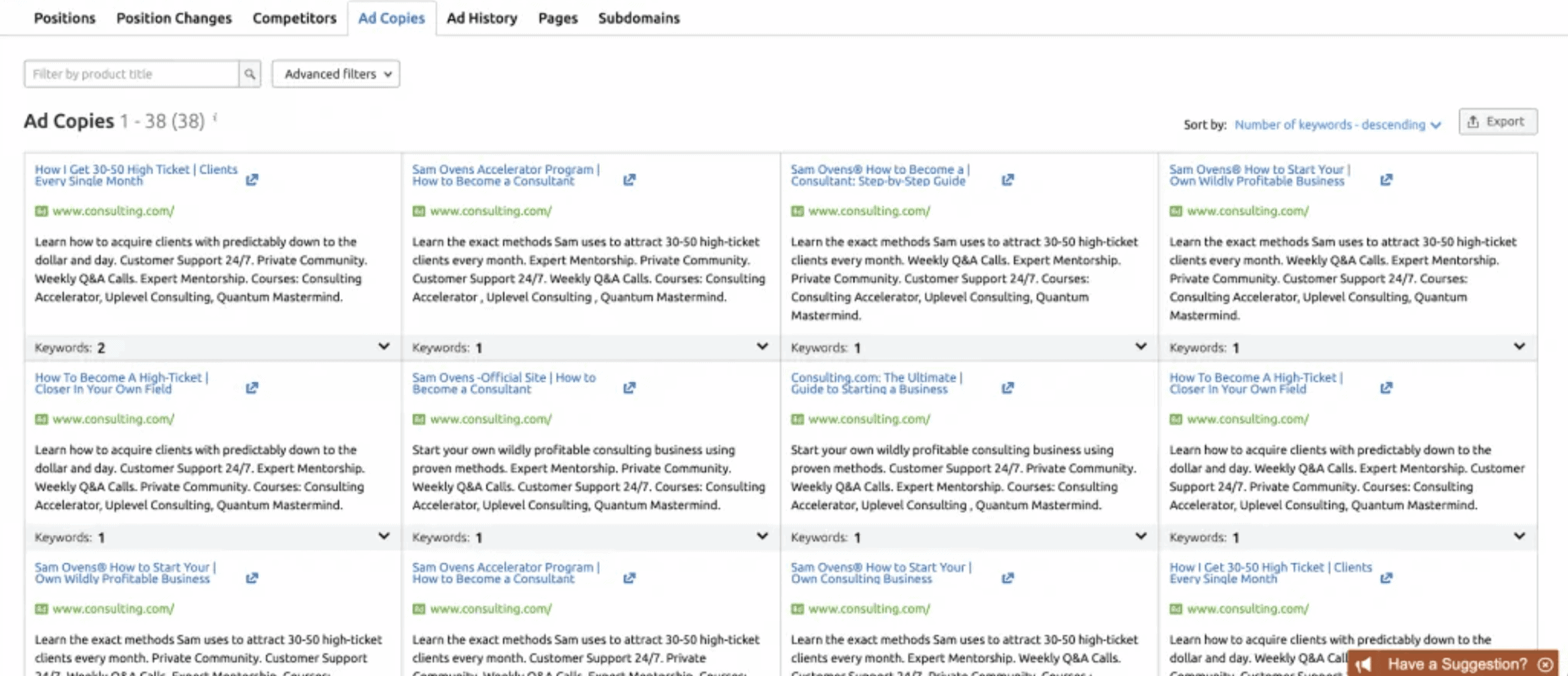The width and height of the screenshot is (1568, 676).
Task: Go to the Competitors tab
Action: coord(294,18)
